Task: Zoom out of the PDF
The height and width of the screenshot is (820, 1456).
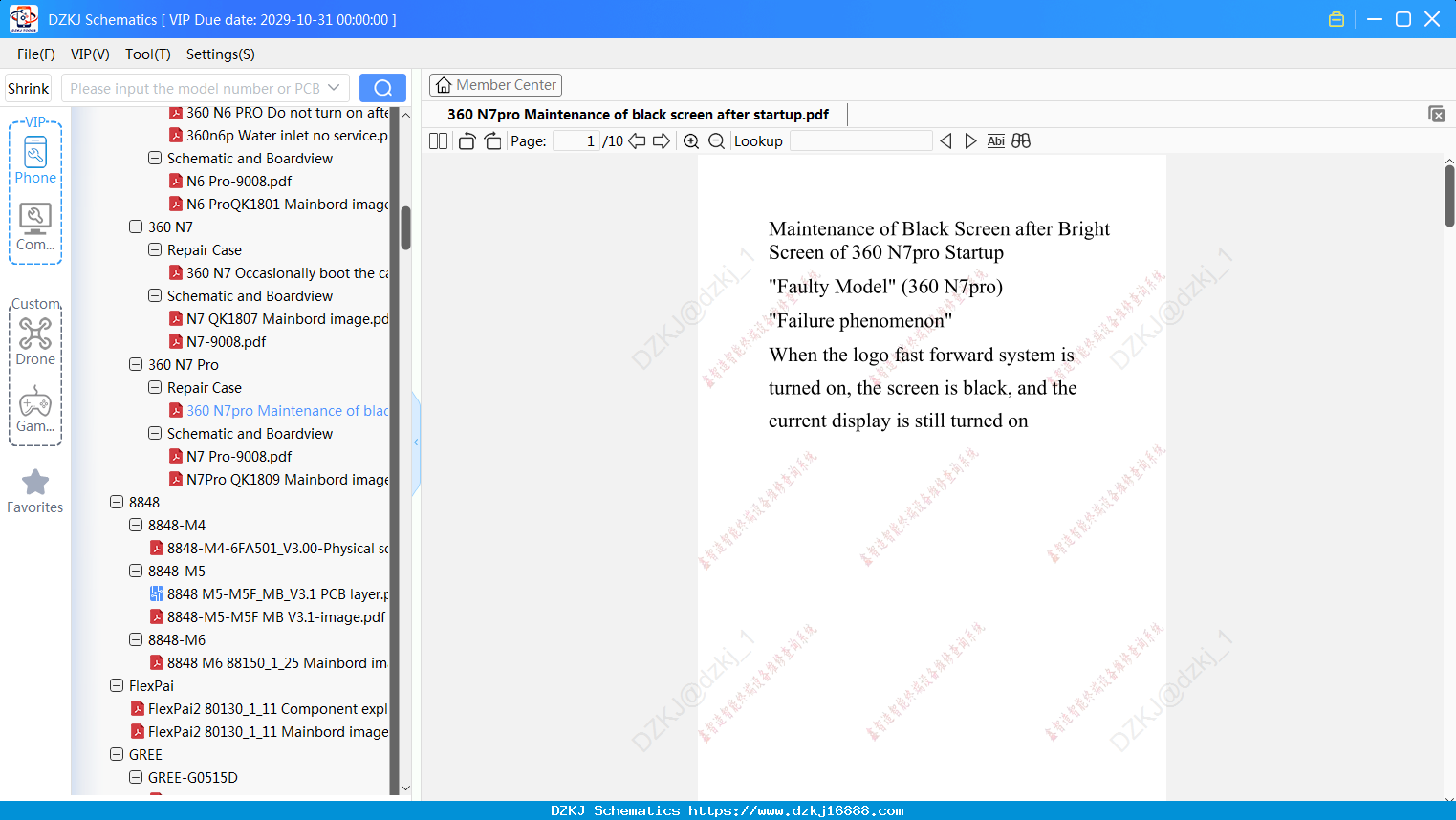Action: pos(716,140)
